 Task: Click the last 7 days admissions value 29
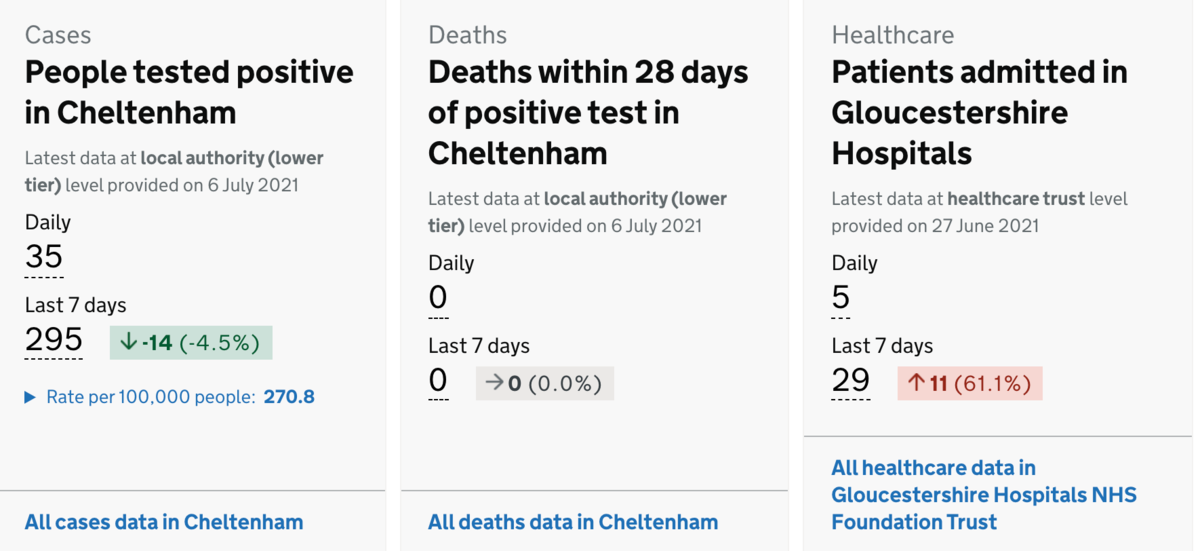(851, 381)
